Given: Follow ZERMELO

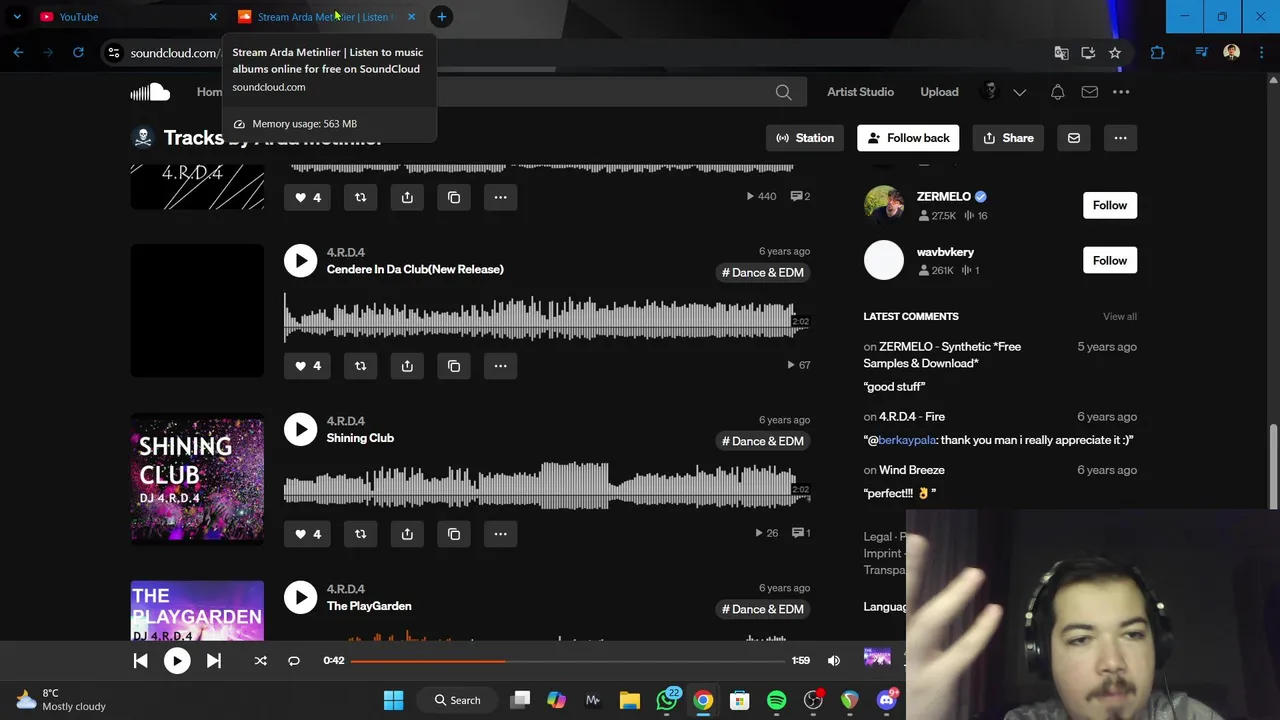Looking at the screenshot, I should (x=1109, y=205).
